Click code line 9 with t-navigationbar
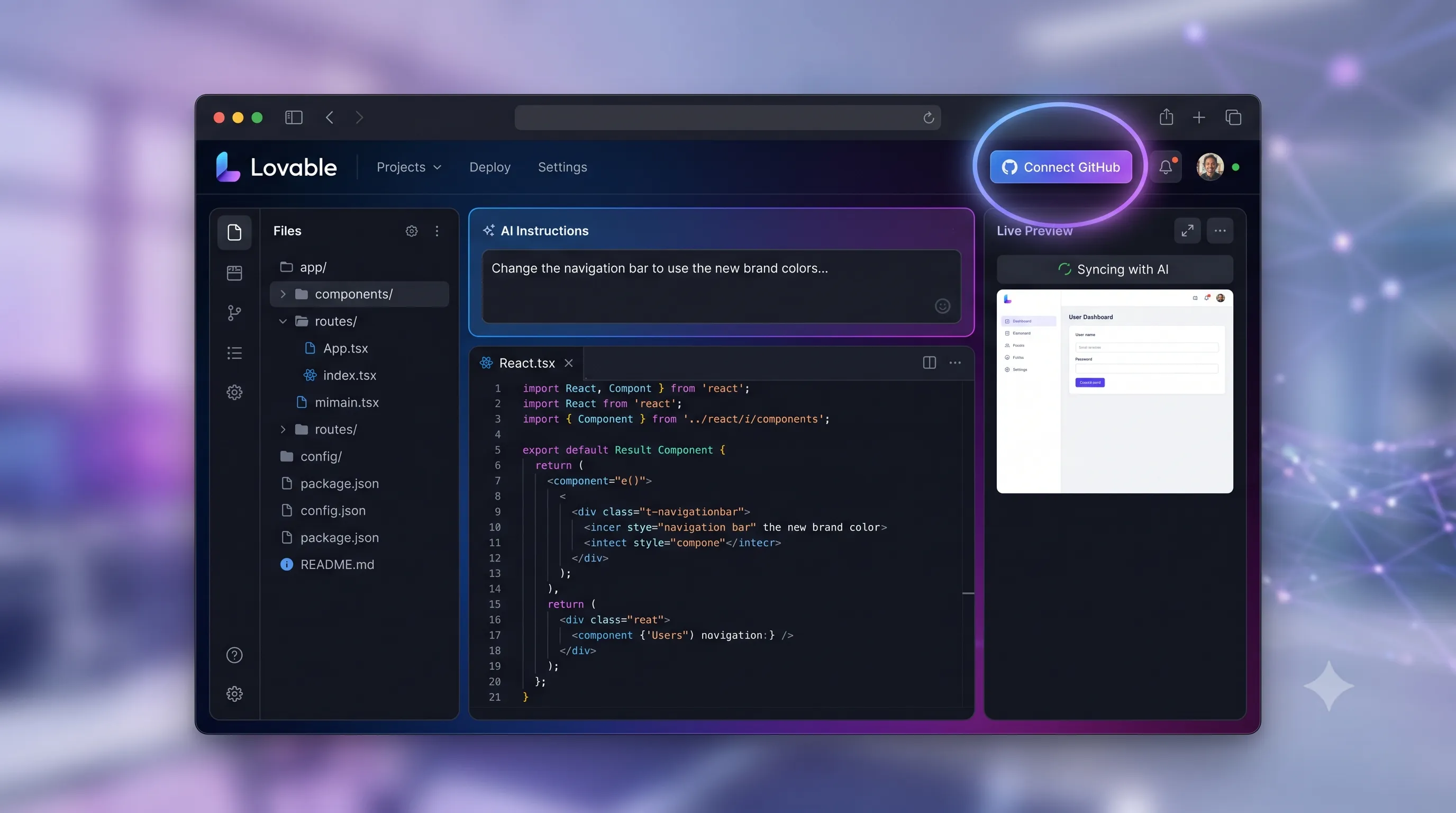The width and height of the screenshot is (1456, 813). (661, 512)
